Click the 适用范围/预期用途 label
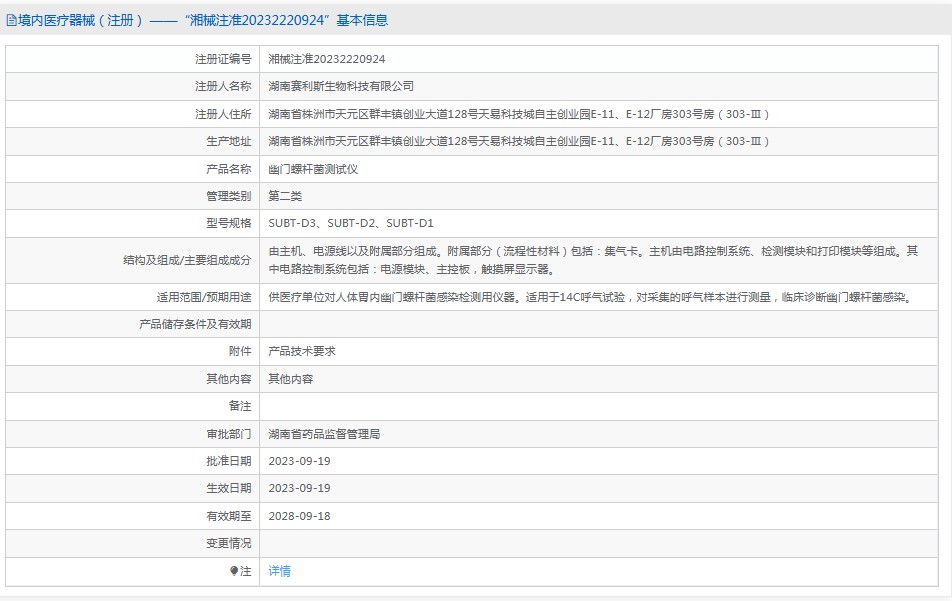The image size is (952, 601). (204, 297)
